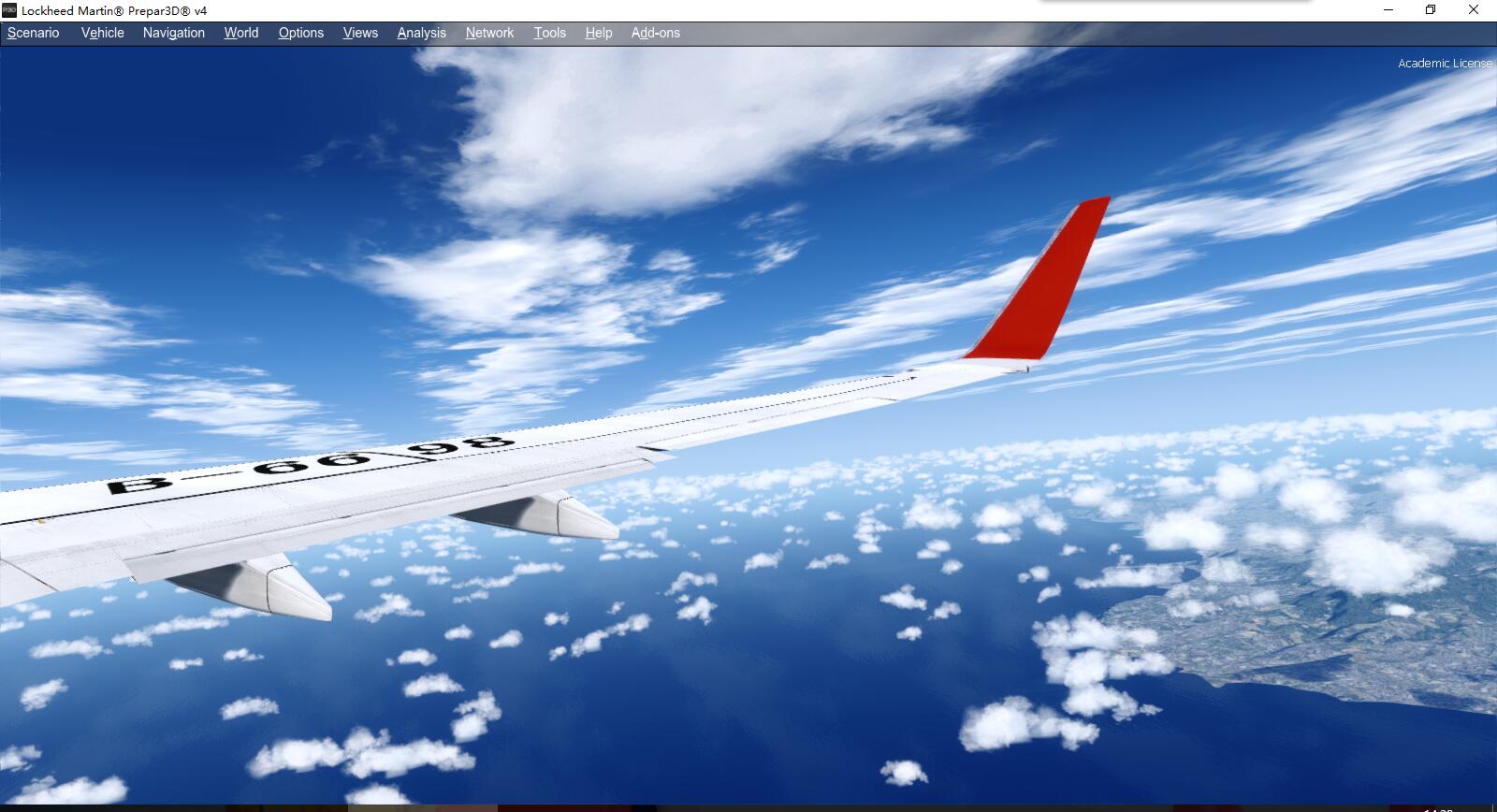
Task: Open the Tools menu
Action: pyautogui.click(x=550, y=33)
